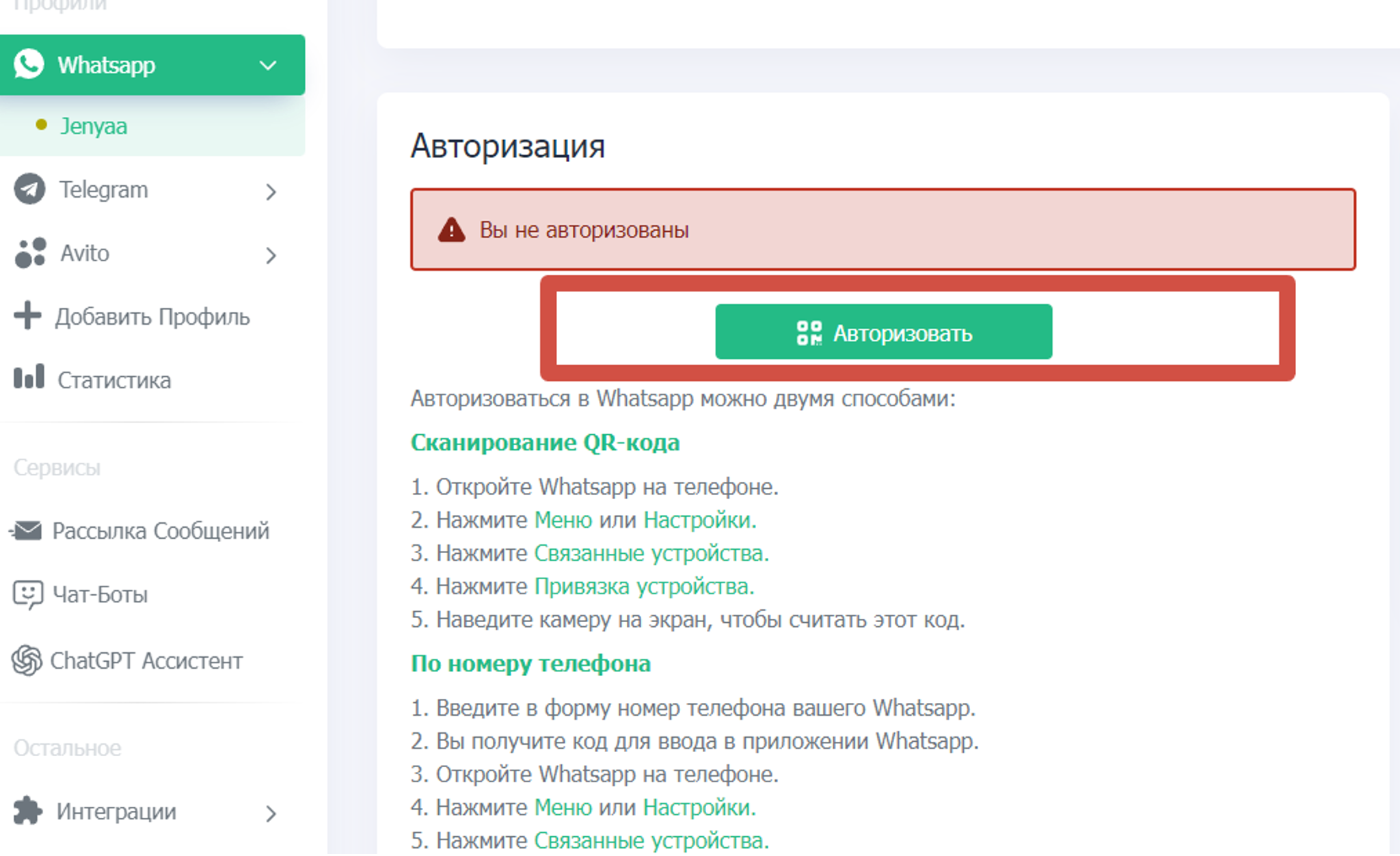Click the Whatsapp logo icon in sidebar
Screen dimensions: 1400x856
click(x=29, y=64)
